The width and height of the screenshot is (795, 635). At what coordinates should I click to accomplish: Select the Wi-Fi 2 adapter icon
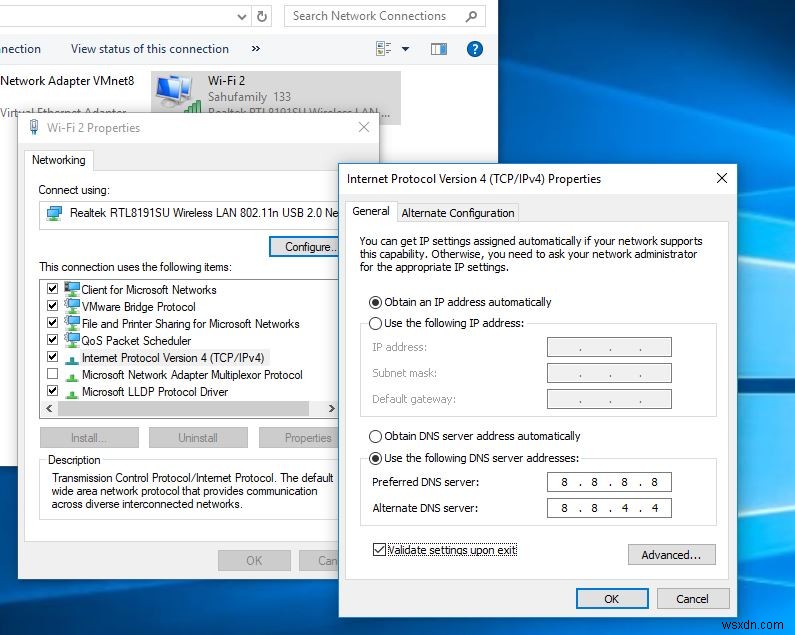(177, 94)
